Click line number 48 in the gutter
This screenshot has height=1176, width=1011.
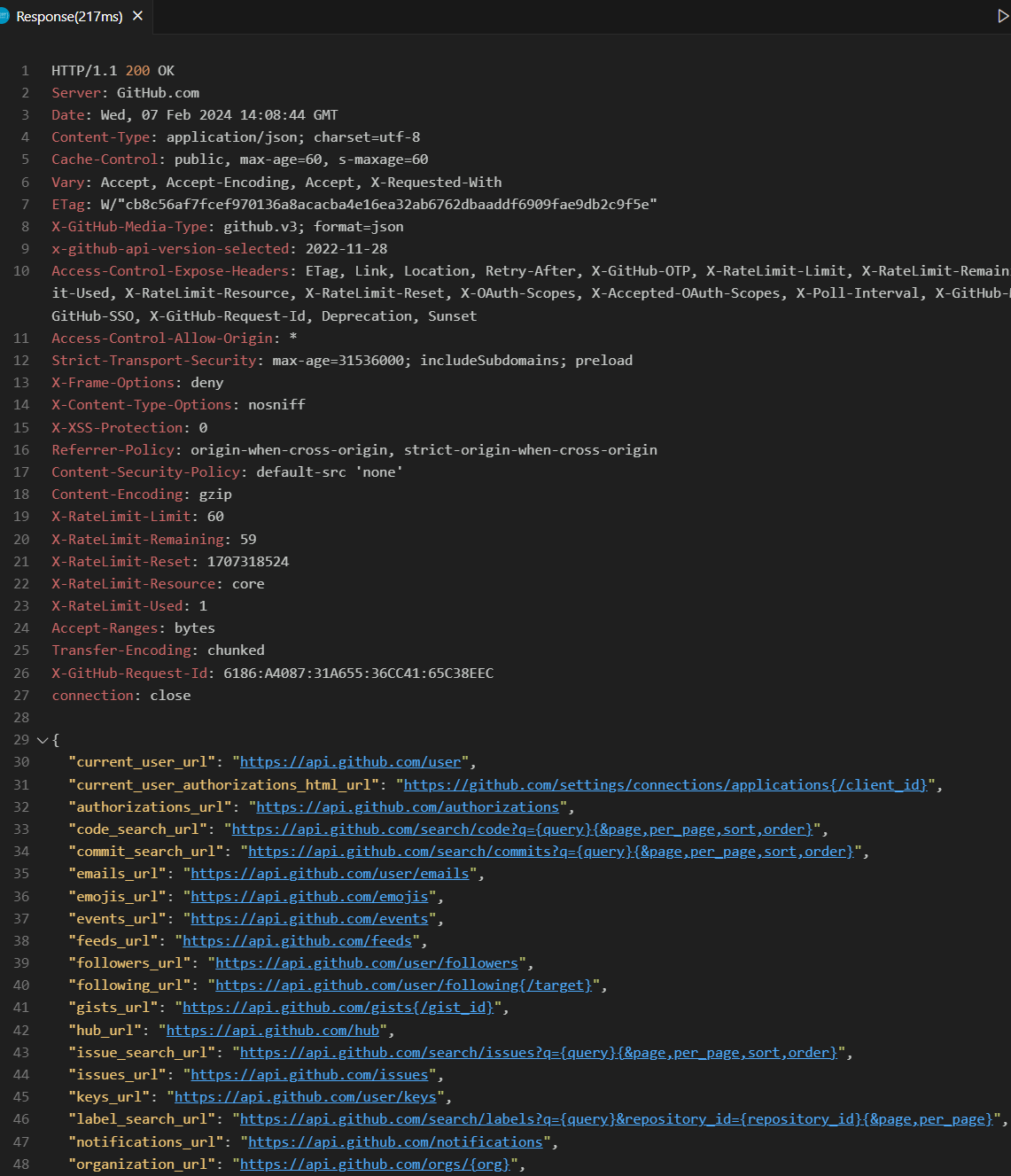[x=21, y=1164]
